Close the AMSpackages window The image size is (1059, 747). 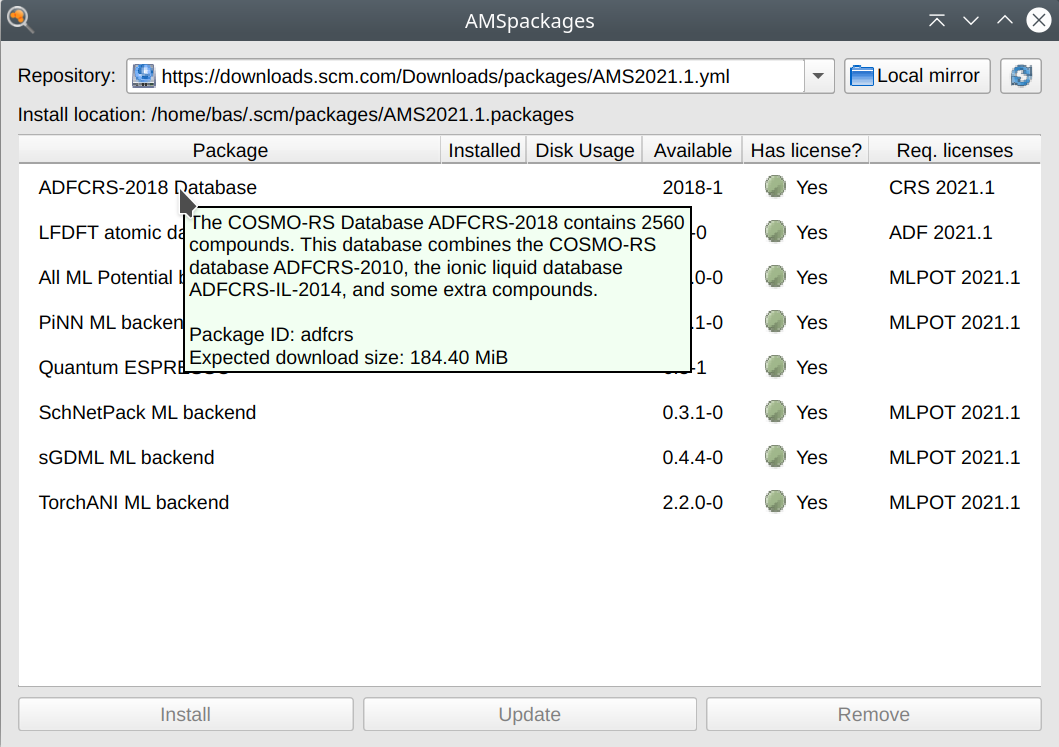coord(1039,20)
